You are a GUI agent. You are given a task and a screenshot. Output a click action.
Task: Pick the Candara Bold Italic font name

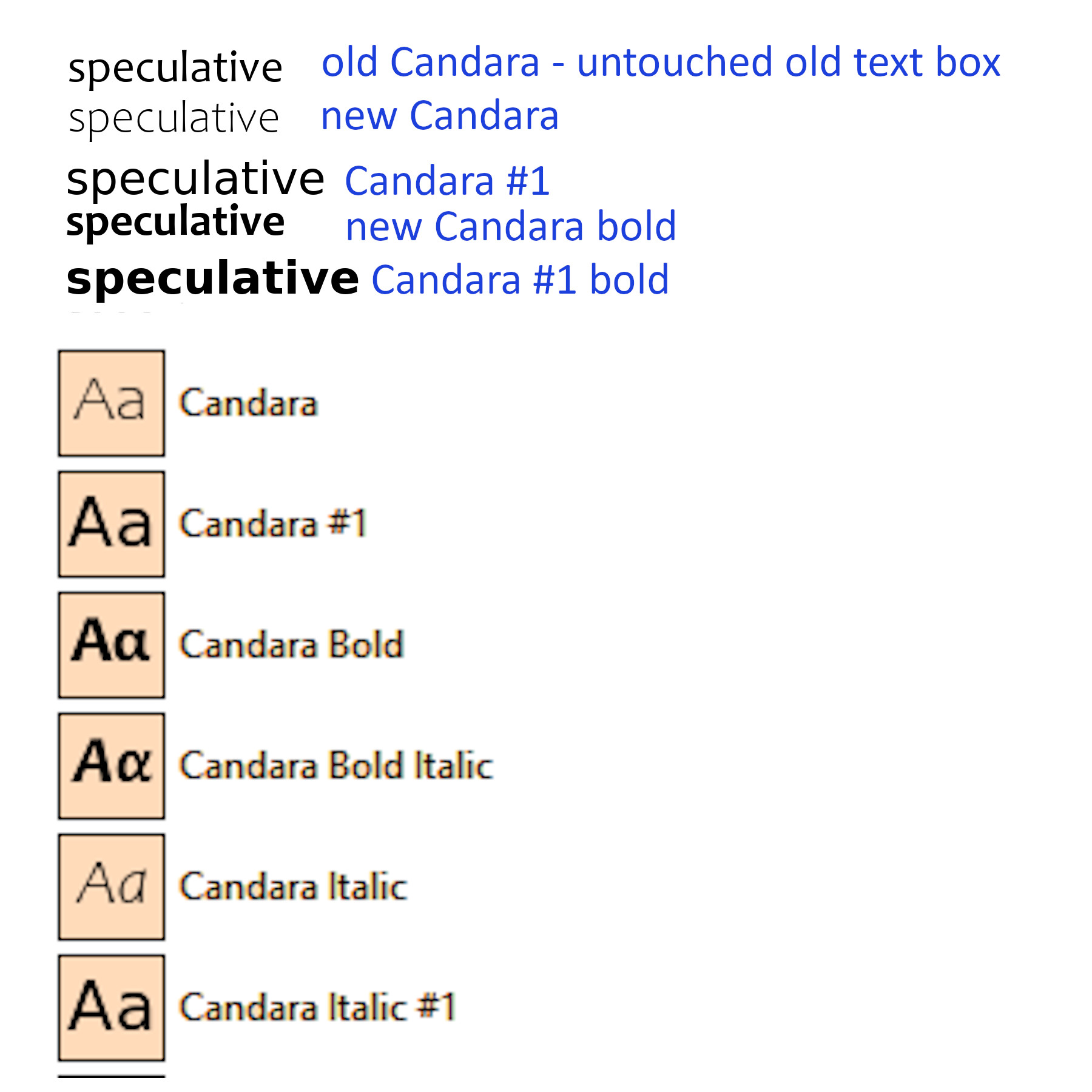[335, 766]
